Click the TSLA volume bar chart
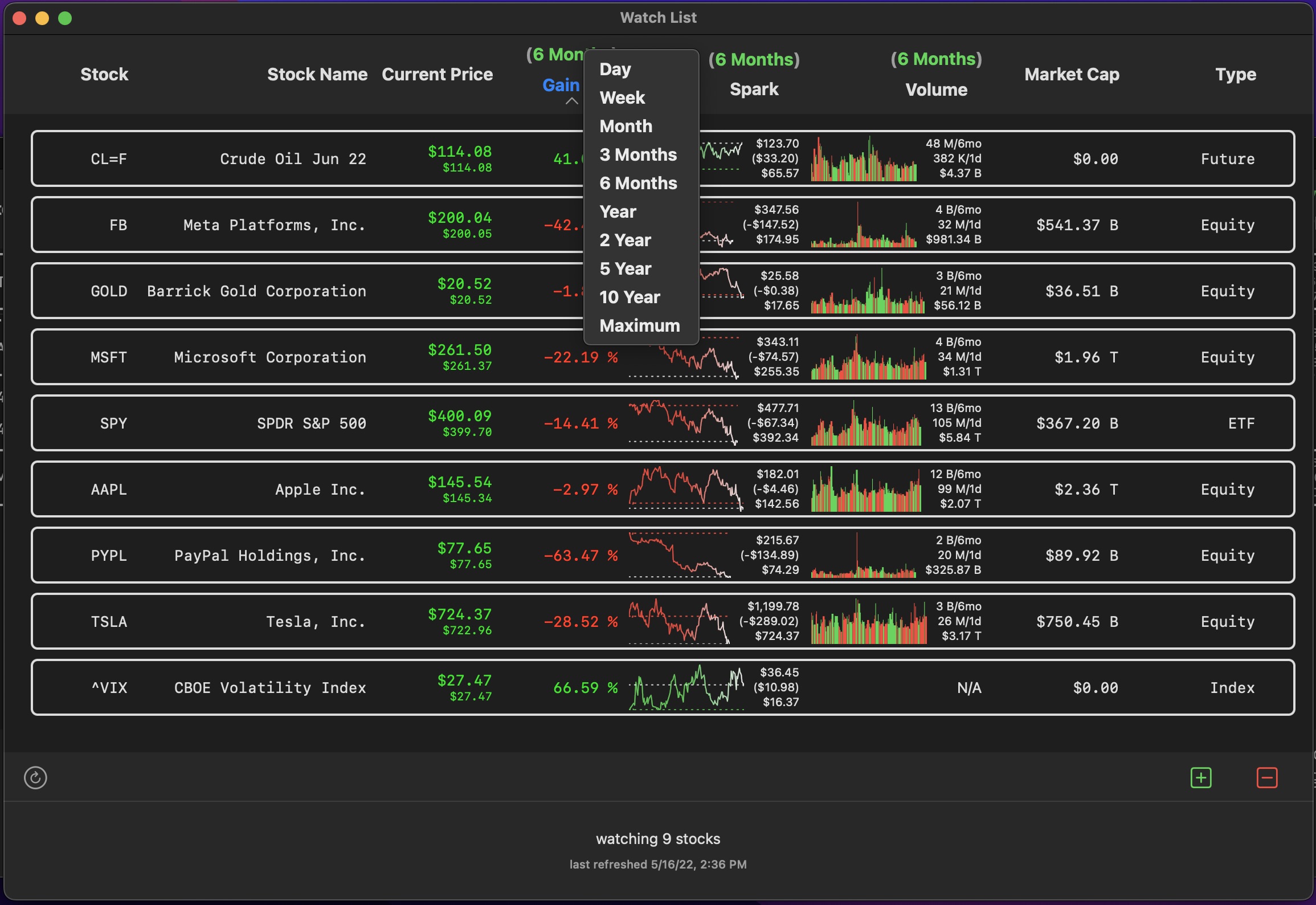Viewport: 1316px width, 905px height. click(869, 621)
